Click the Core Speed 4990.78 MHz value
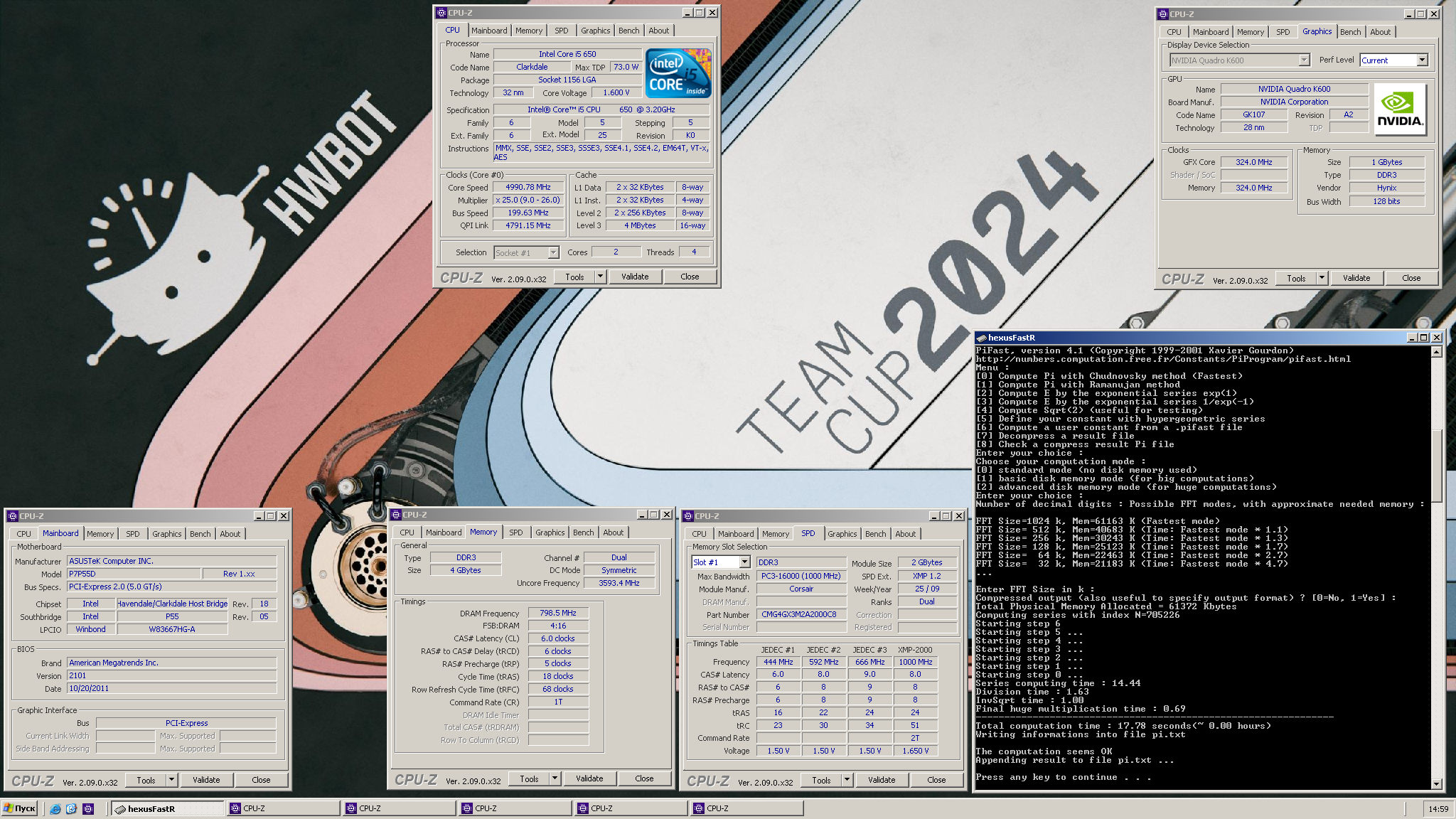Viewport: 1456px width, 819px height. point(528,187)
